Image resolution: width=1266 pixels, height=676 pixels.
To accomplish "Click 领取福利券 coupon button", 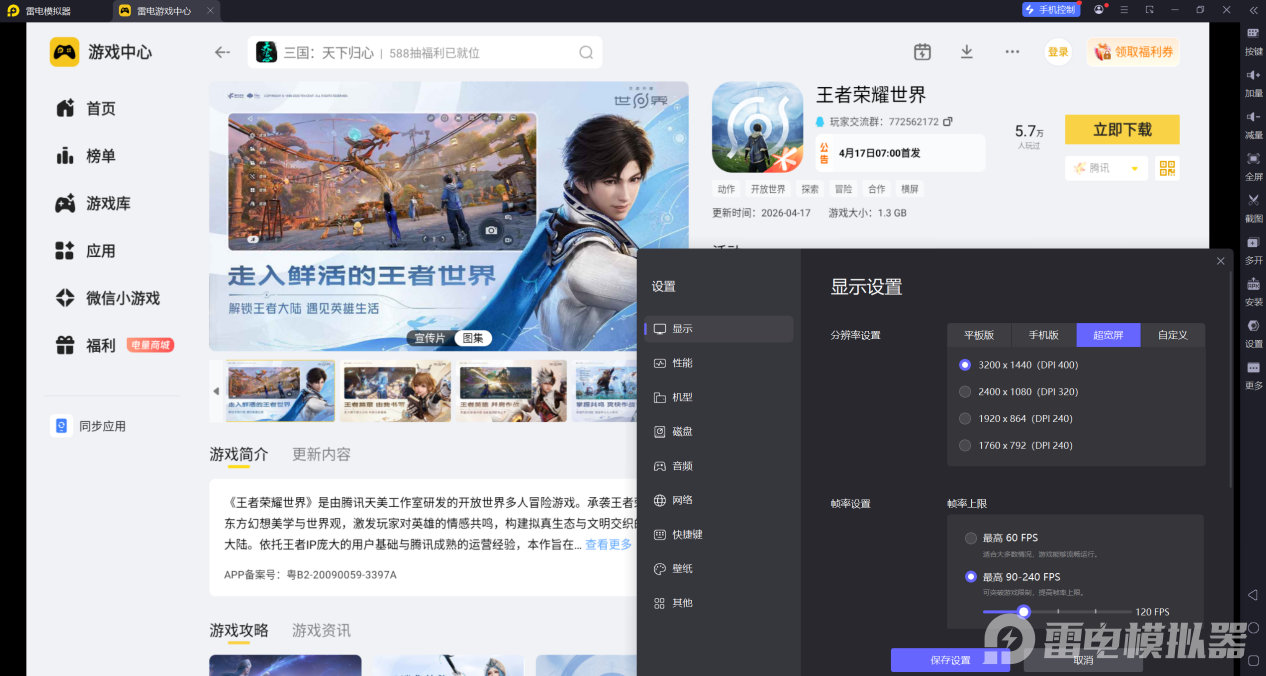I will point(1133,52).
